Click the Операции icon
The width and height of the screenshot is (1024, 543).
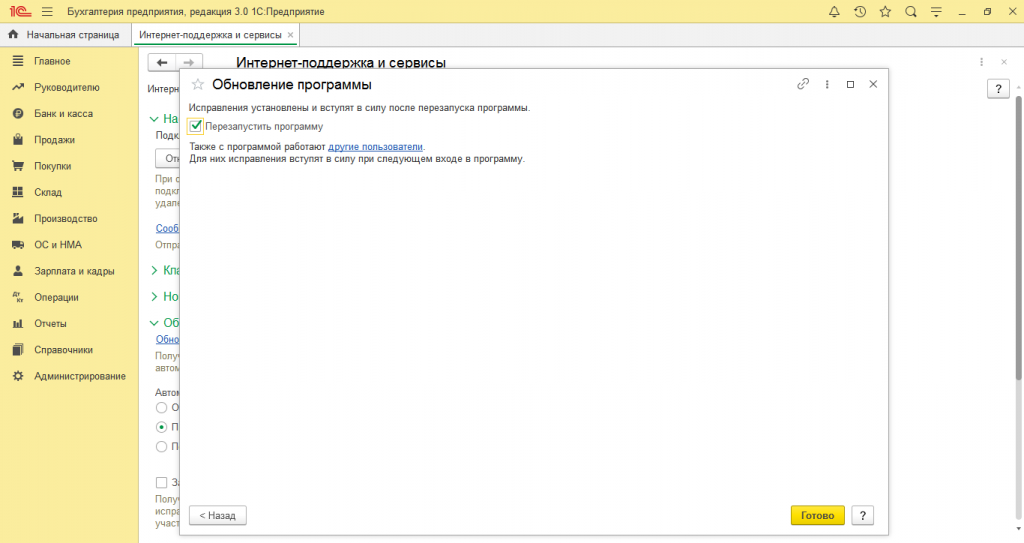[18, 297]
